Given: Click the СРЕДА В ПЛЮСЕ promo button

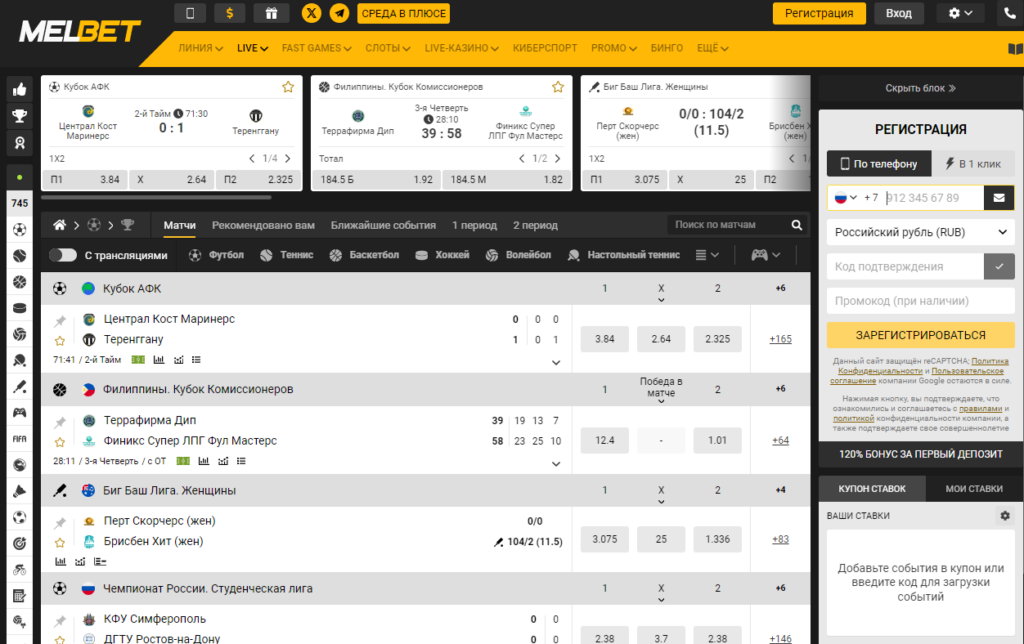Looking at the screenshot, I should [x=404, y=13].
